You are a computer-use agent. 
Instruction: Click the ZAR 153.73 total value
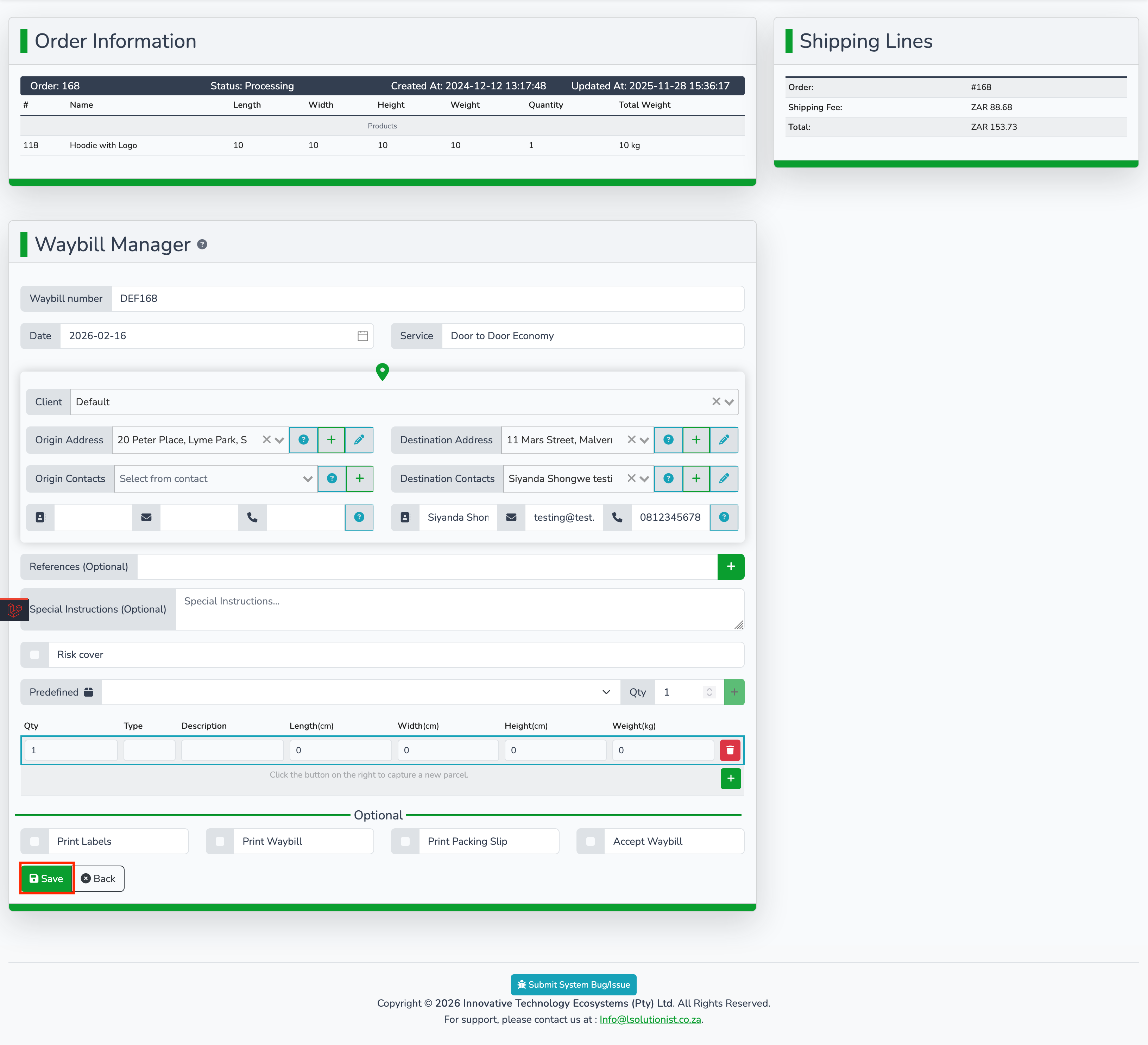pyautogui.click(x=994, y=127)
